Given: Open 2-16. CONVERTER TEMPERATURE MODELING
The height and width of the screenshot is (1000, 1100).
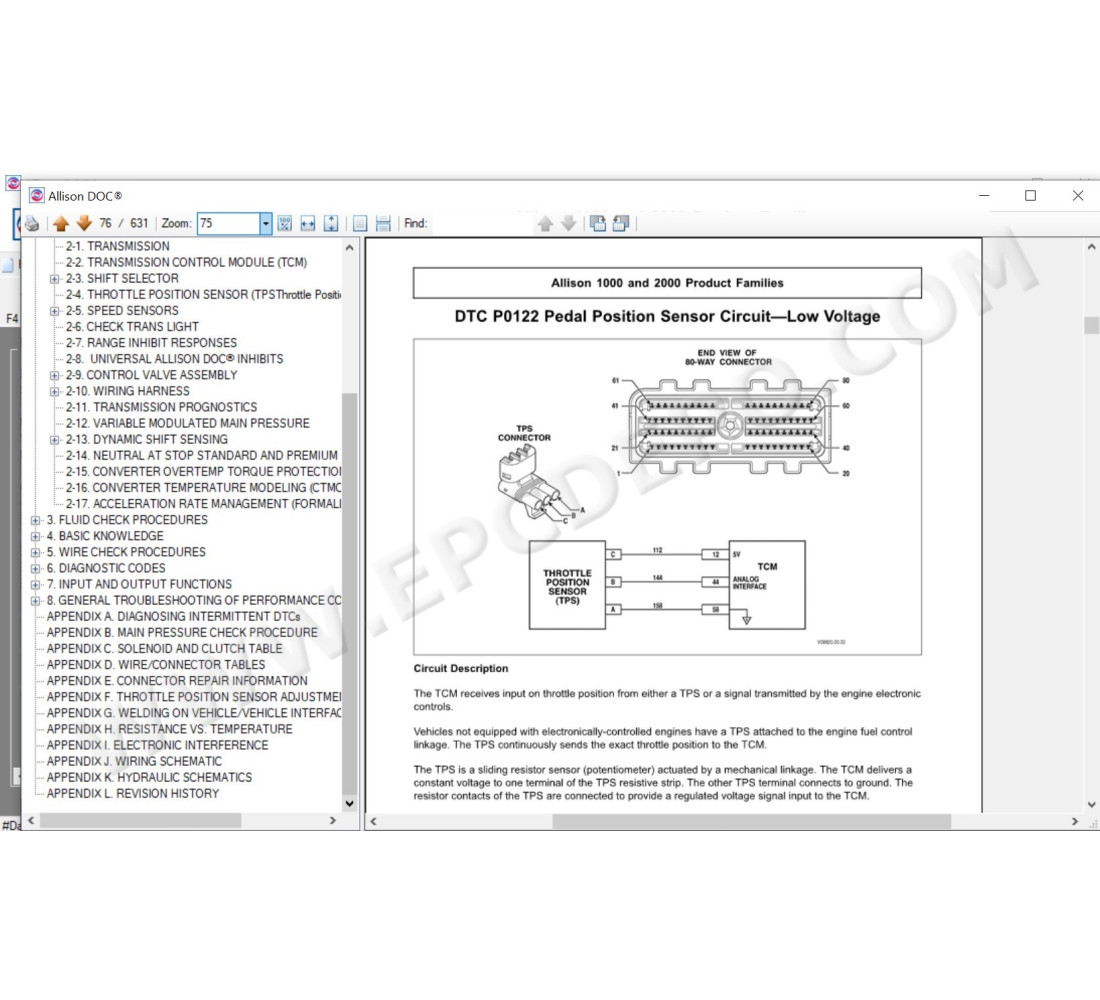Looking at the screenshot, I should [203, 488].
